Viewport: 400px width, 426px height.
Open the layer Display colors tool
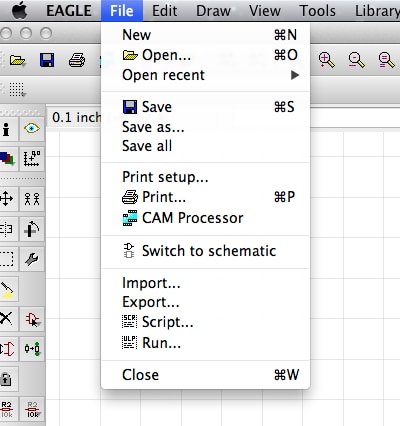coord(7,158)
